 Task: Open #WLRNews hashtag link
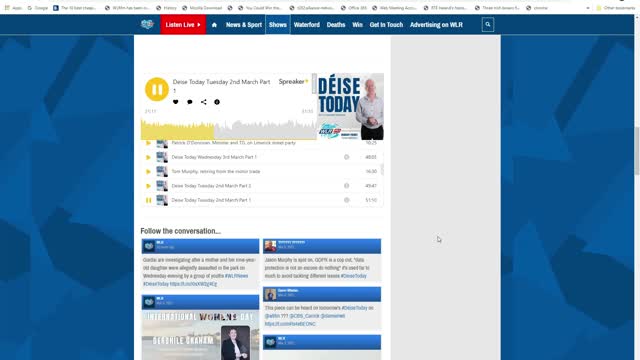coord(236,276)
